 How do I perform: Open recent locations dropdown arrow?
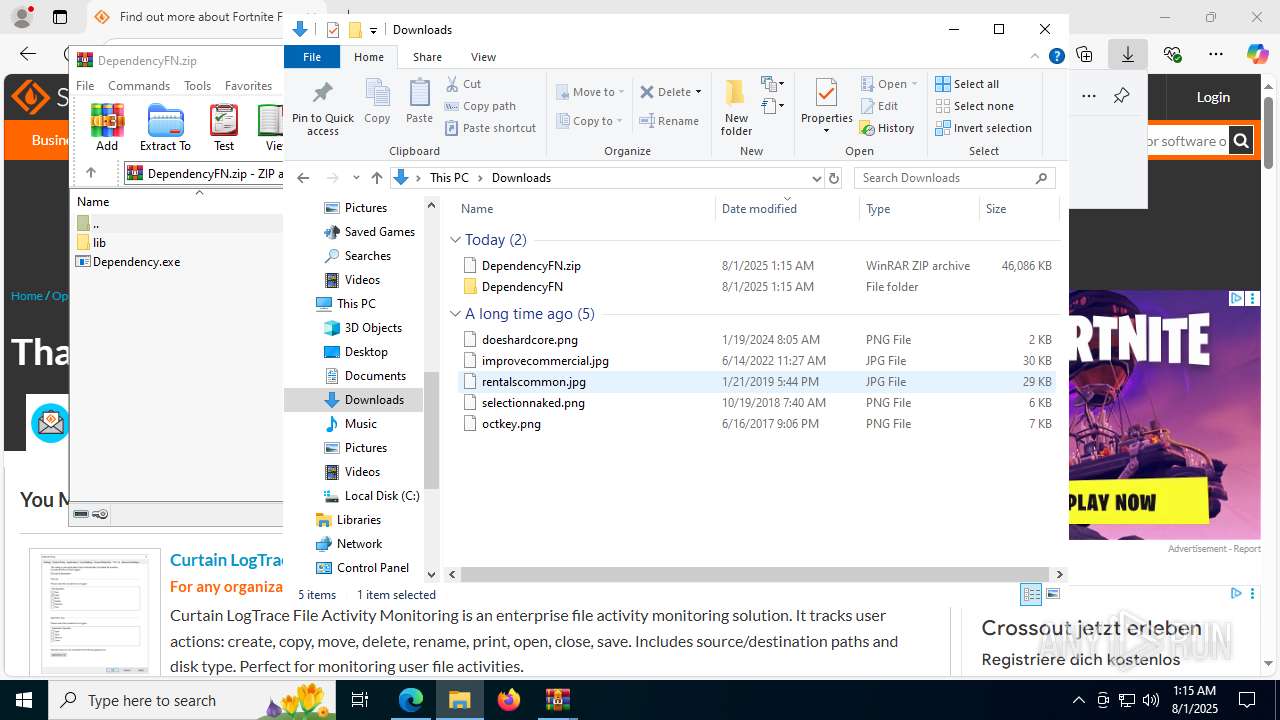click(x=356, y=178)
